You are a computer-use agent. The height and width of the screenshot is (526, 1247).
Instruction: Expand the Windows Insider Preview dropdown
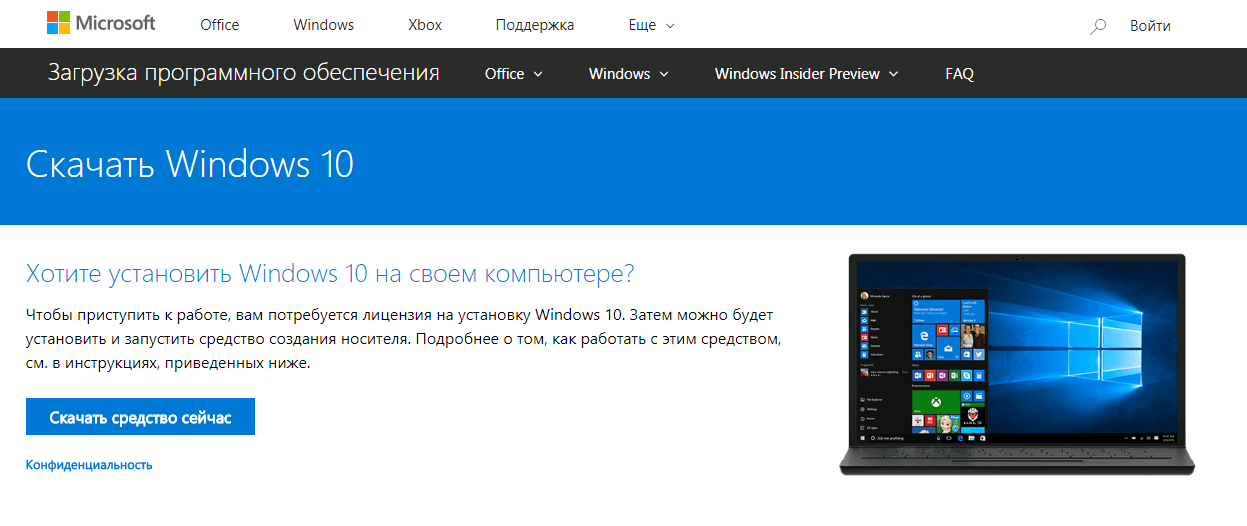[x=806, y=74]
